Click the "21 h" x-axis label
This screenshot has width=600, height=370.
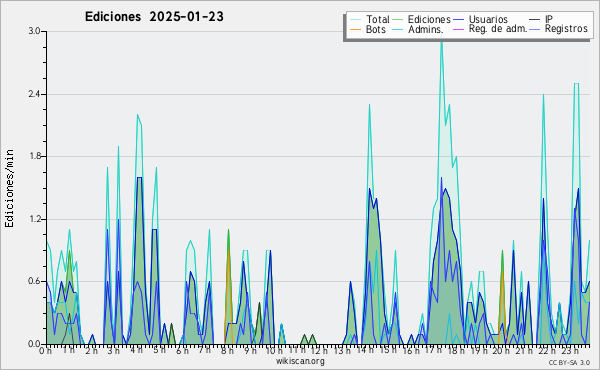tap(523, 350)
